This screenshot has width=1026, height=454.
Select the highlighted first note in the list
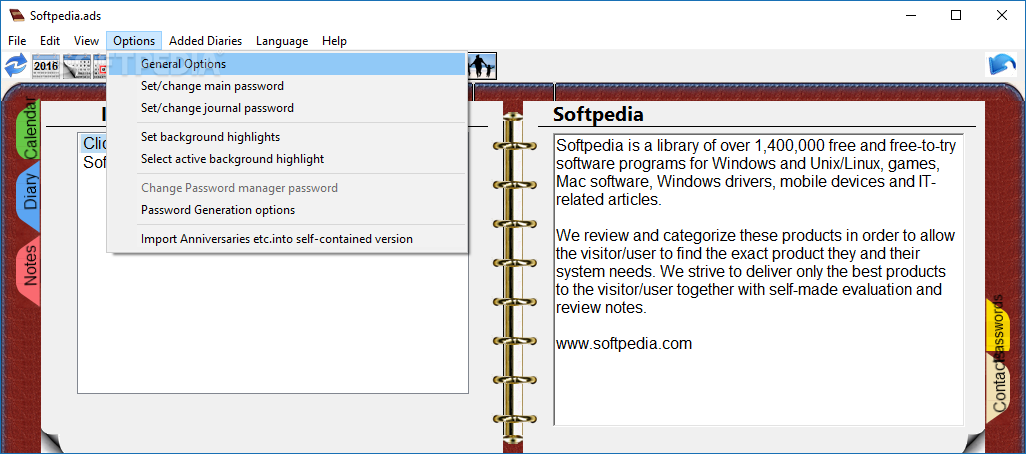click(94, 144)
